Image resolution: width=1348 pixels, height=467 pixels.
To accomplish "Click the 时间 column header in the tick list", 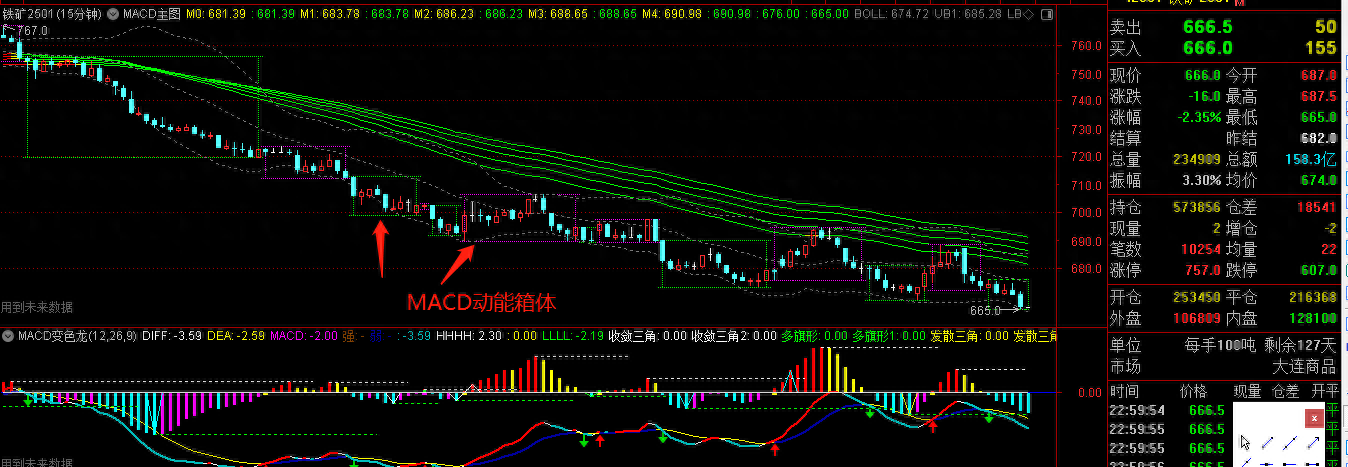I will coord(1126,390).
